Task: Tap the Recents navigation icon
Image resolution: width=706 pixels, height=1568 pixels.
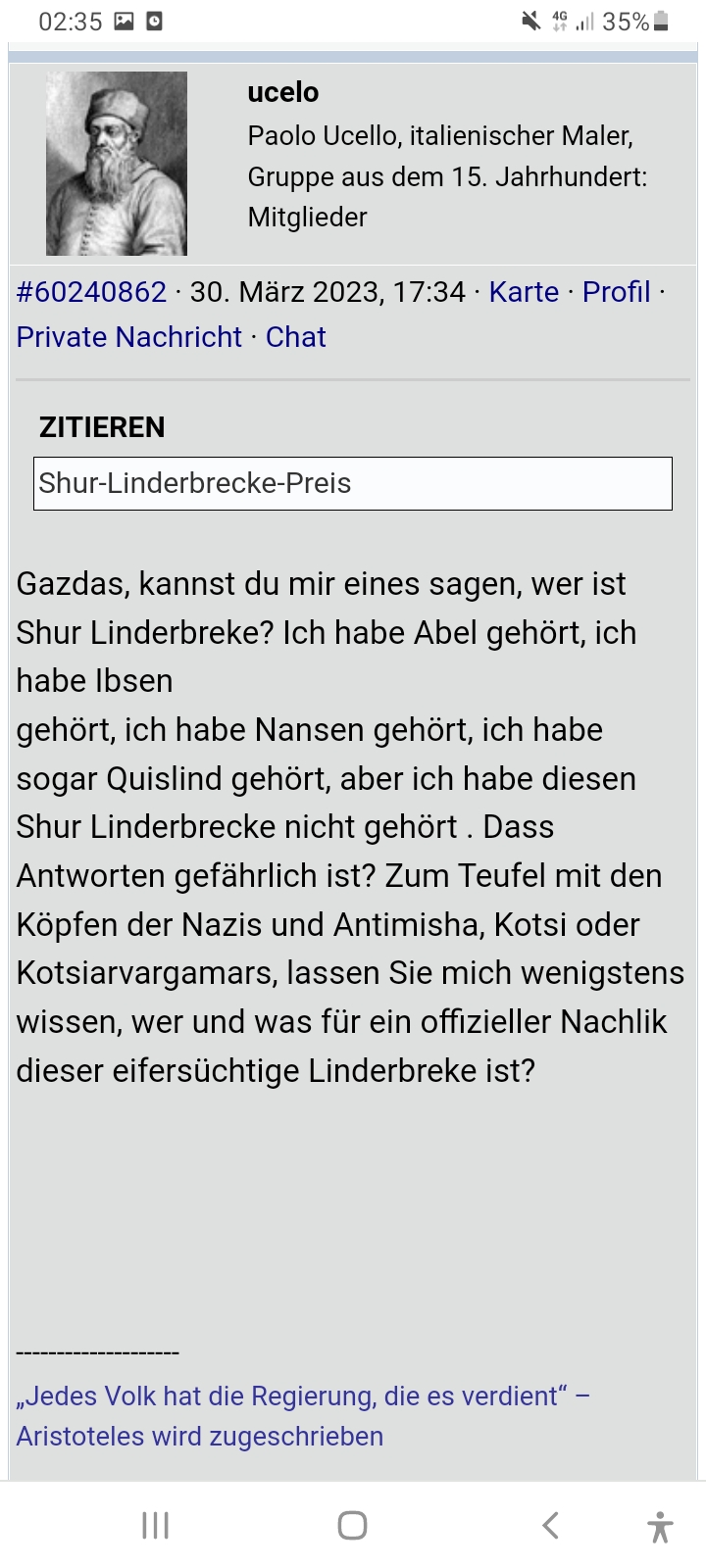Action: click(155, 1525)
